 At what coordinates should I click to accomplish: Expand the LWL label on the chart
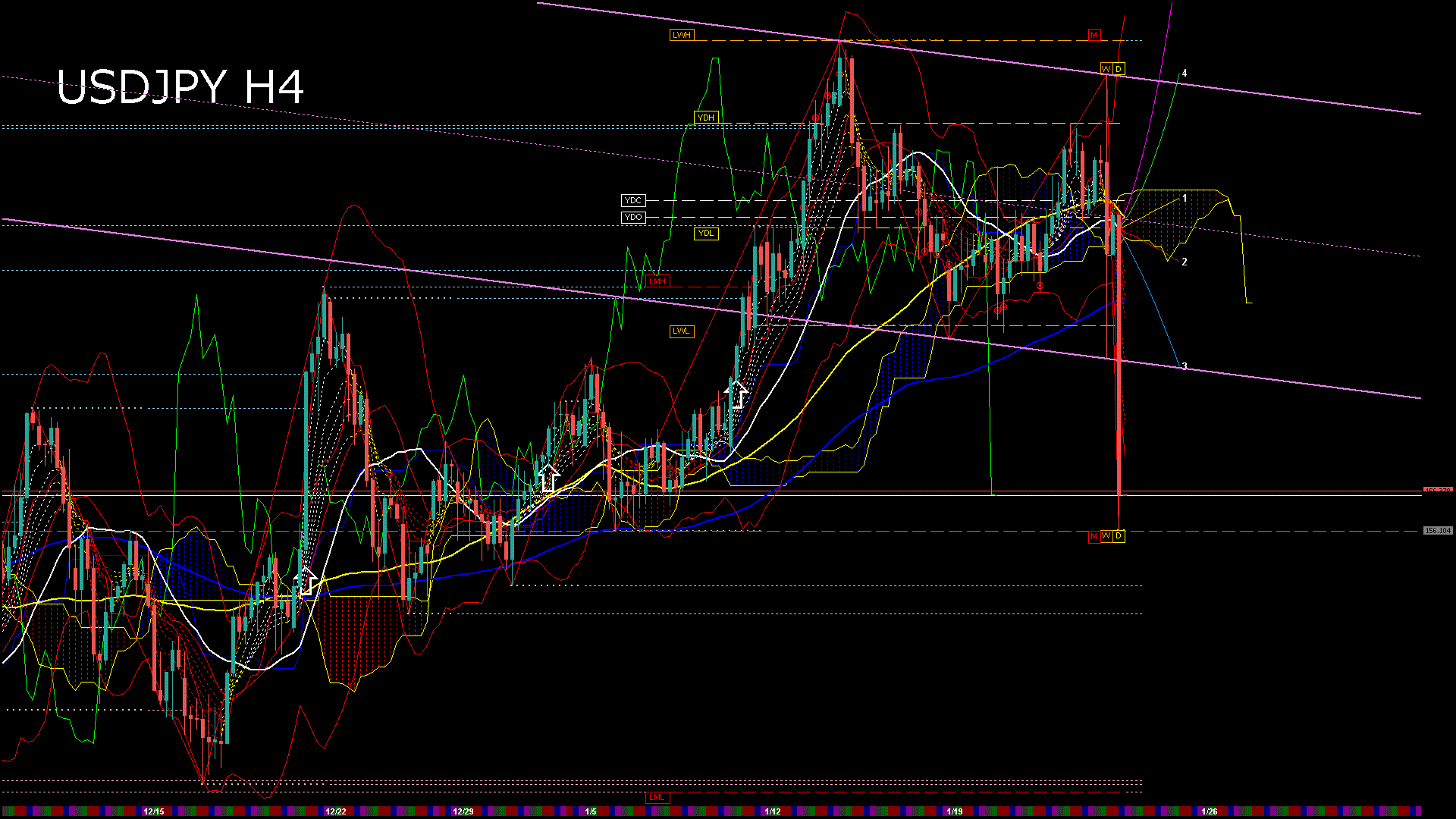click(682, 331)
